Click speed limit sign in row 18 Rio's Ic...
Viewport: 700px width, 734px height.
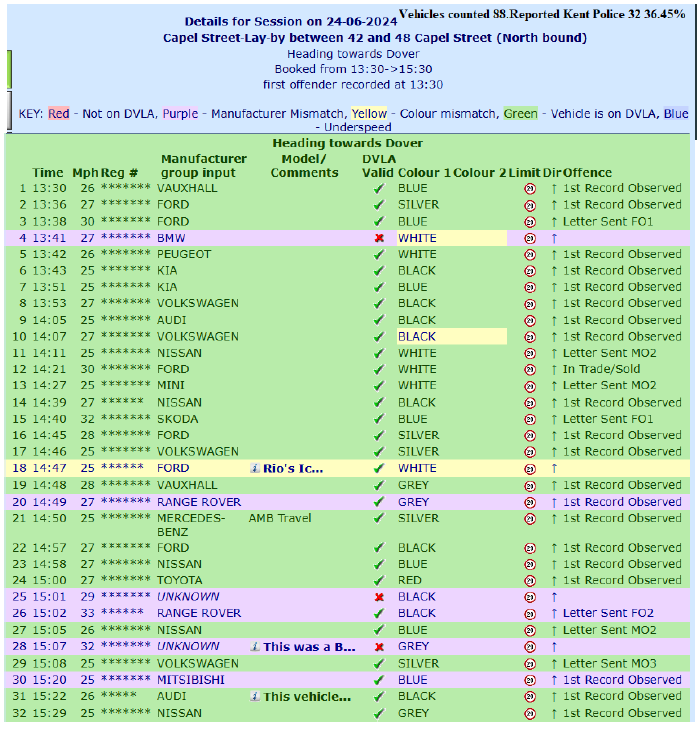(x=530, y=469)
